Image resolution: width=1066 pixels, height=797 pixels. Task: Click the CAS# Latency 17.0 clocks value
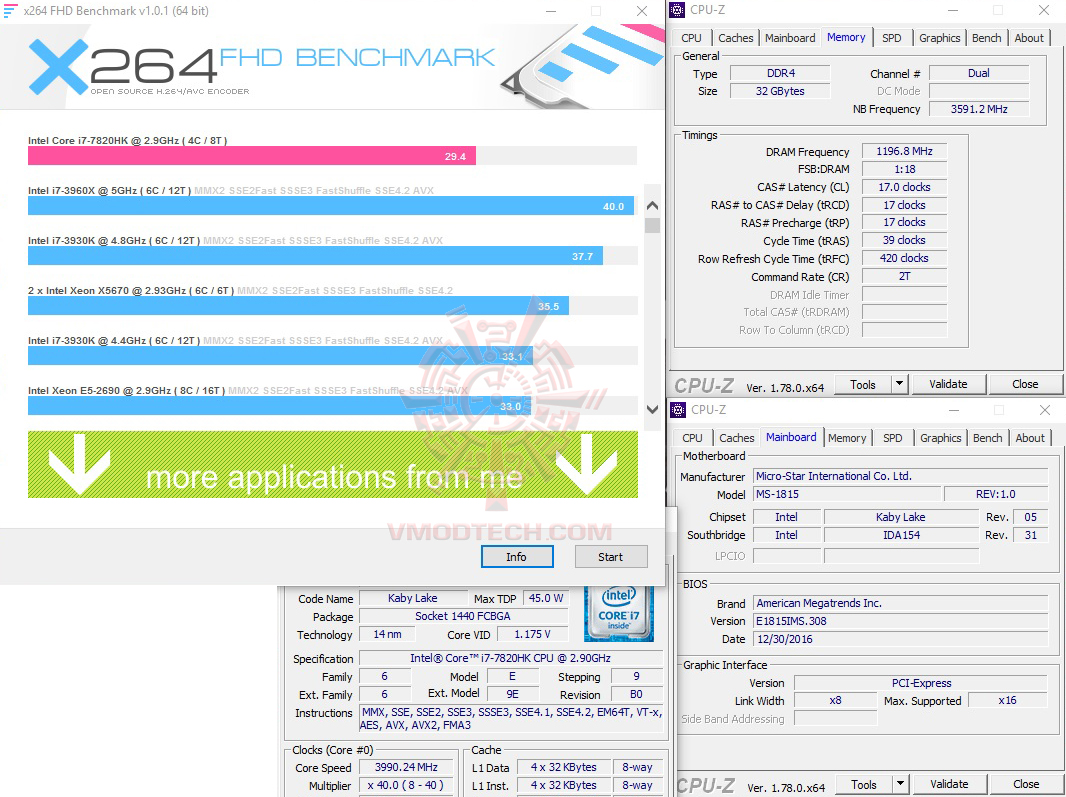coord(904,187)
